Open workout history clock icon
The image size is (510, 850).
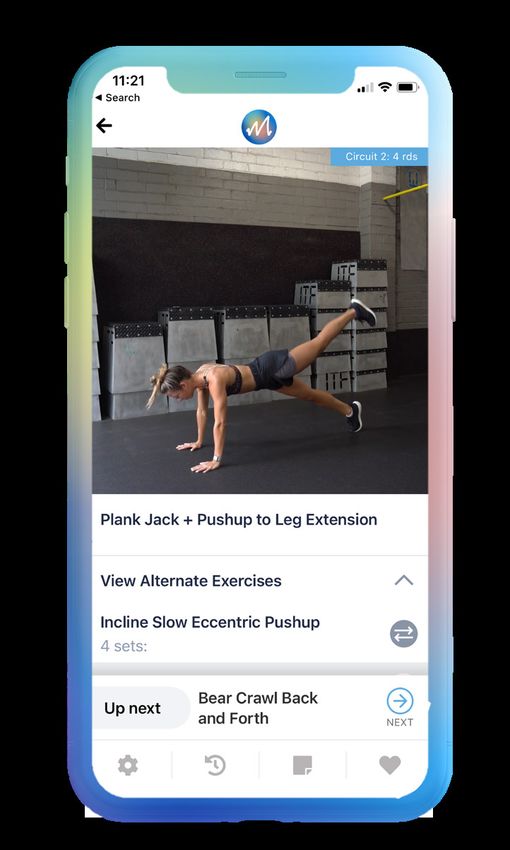click(215, 765)
